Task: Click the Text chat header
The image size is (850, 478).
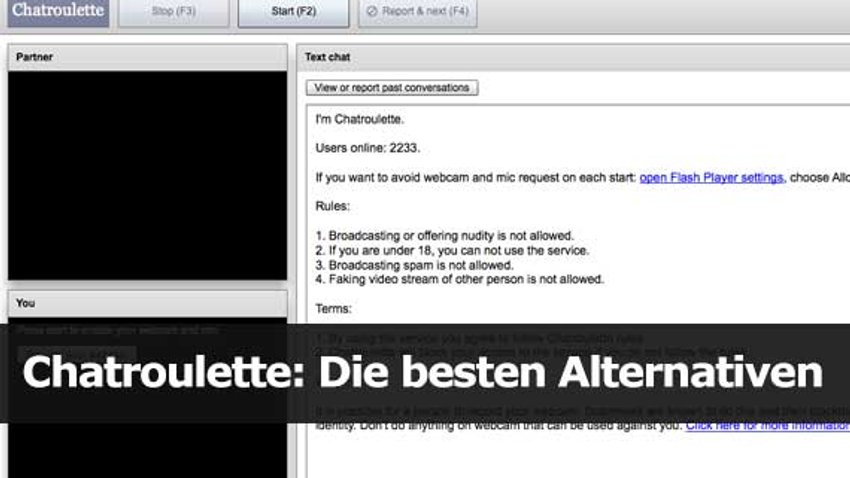Action: (x=574, y=57)
